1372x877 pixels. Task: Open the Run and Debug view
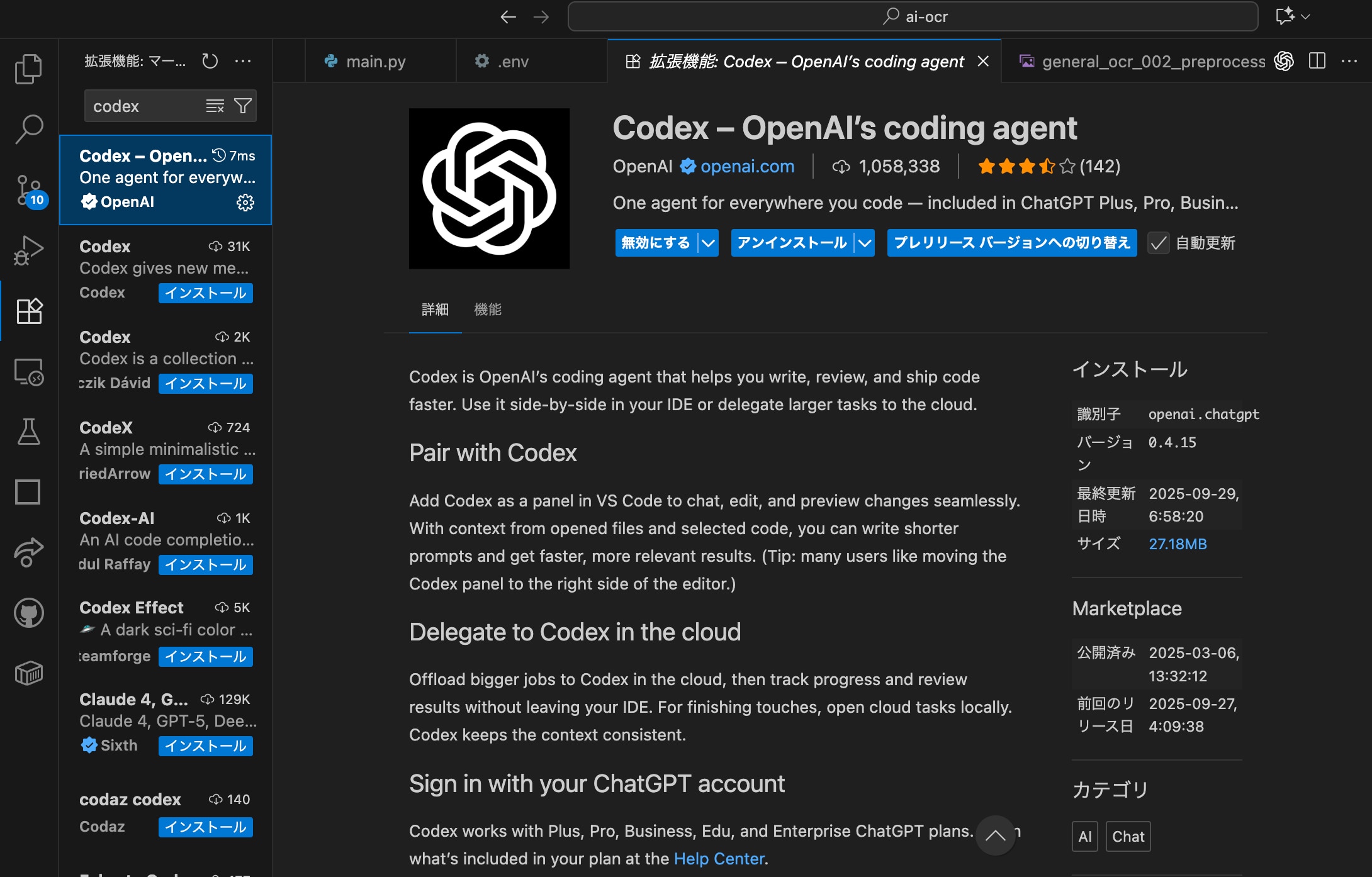[x=28, y=250]
